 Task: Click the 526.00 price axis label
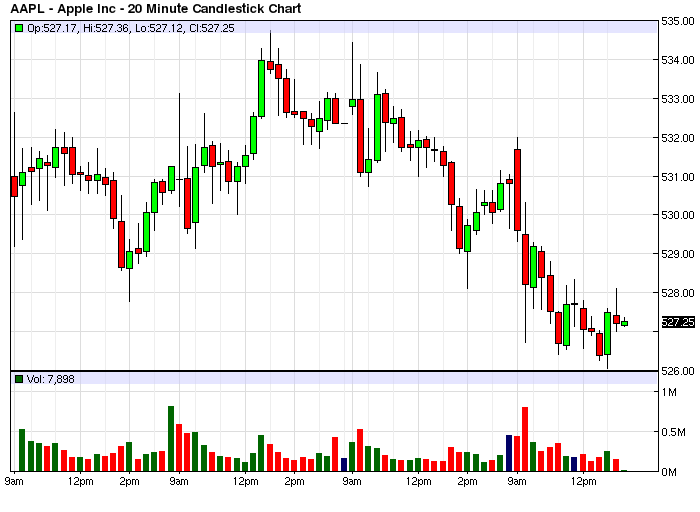(x=678, y=371)
